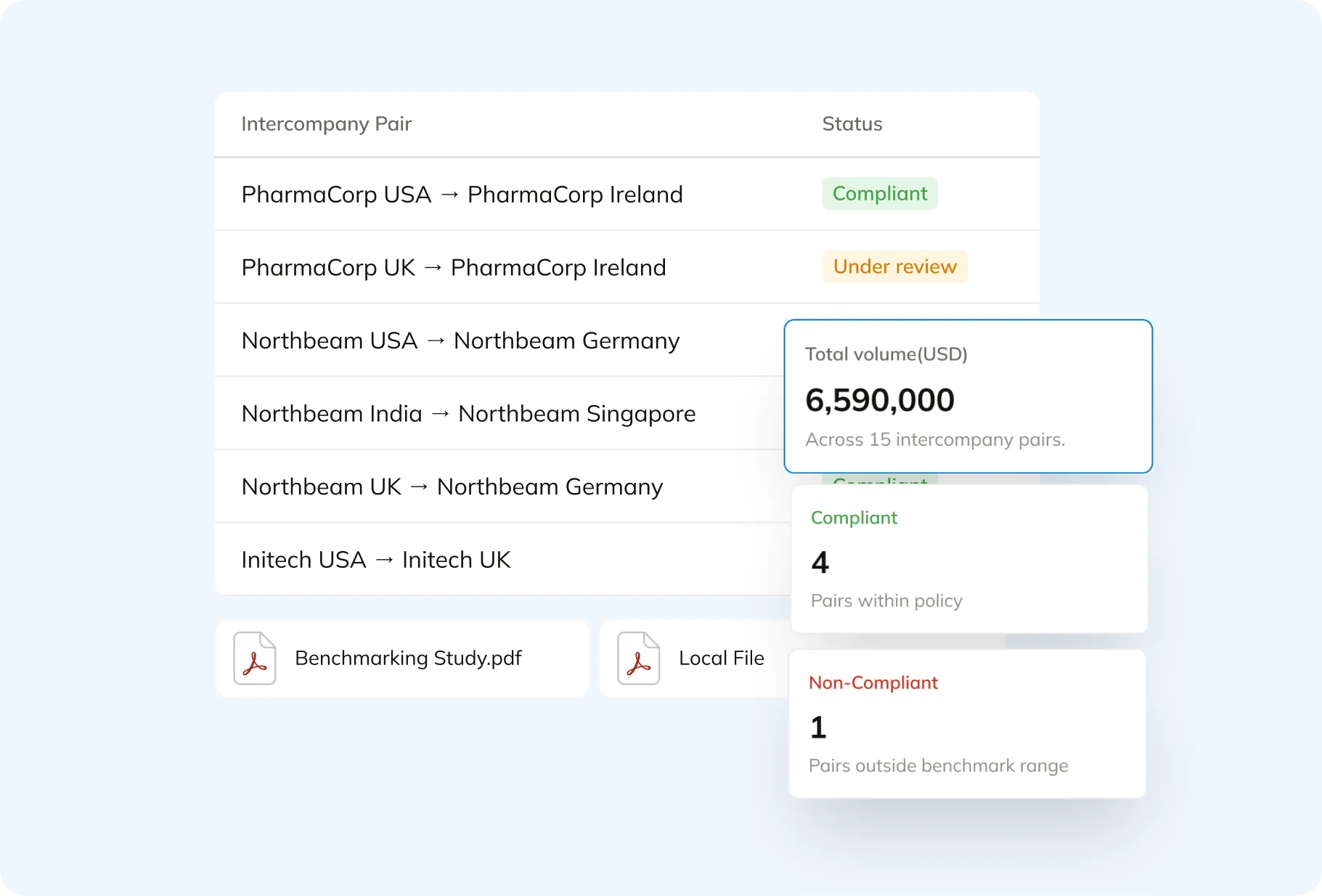1322x896 pixels.
Task: Click Pairs outside benchmark range text
Action: pyautogui.click(x=939, y=765)
